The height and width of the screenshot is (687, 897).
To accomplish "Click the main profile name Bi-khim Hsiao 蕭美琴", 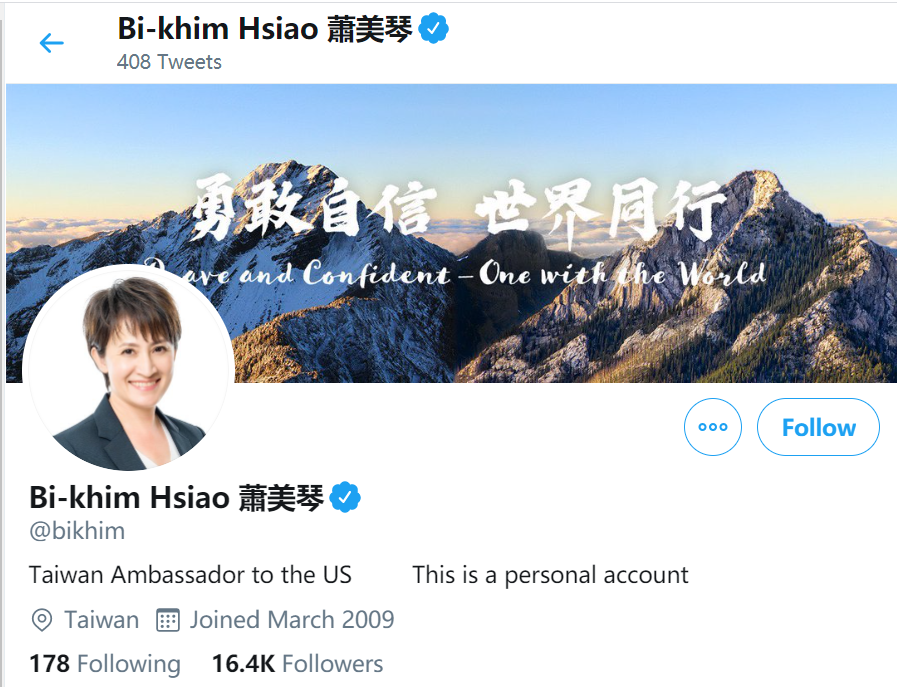I will pyautogui.click(x=176, y=497).
